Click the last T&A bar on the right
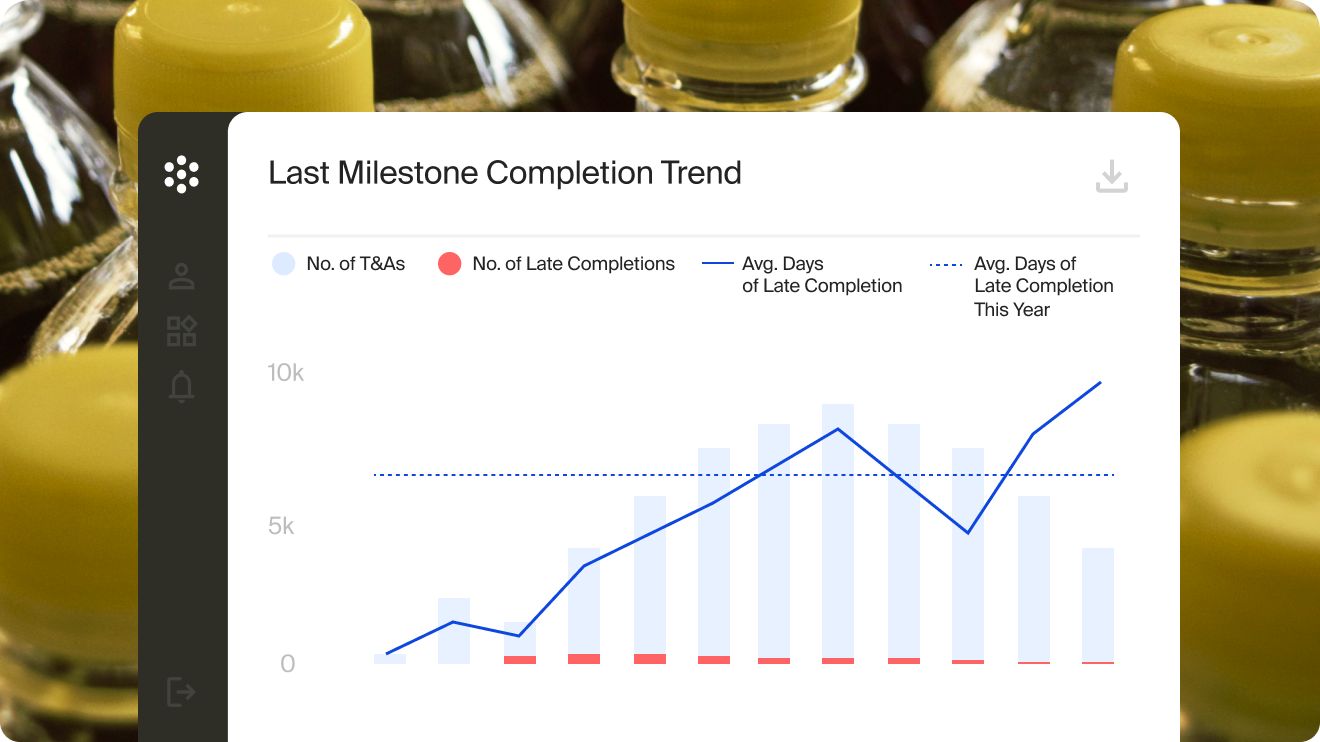Image resolution: width=1320 pixels, height=742 pixels. point(1098,603)
